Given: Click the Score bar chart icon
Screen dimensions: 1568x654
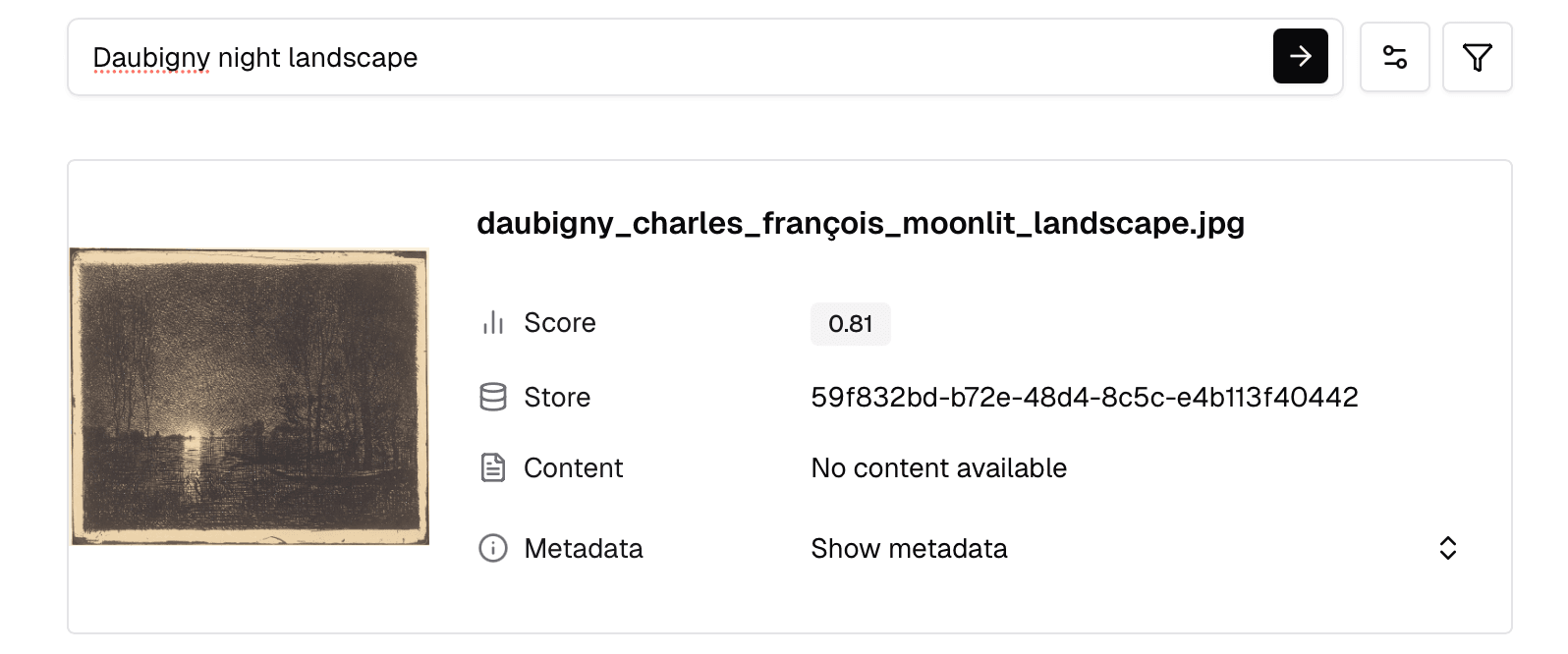Looking at the screenshot, I should [x=493, y=323].
